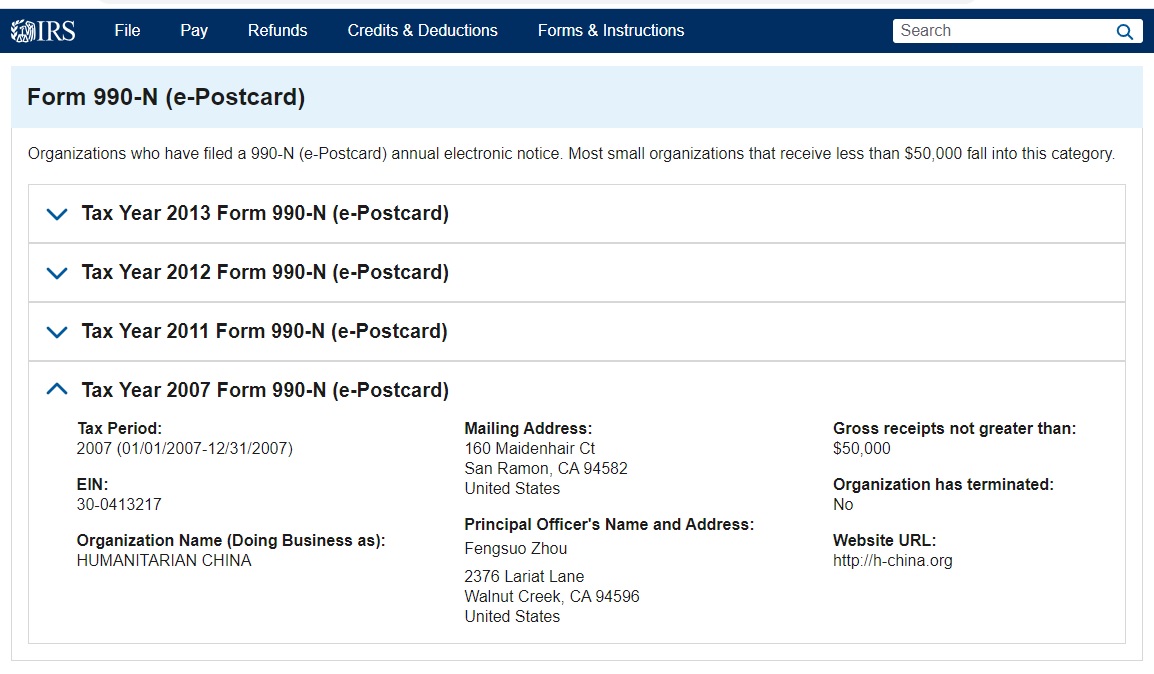1154x674 pixels.
Task: Click the EIN number 30-0413217
Action: [x=119, y=505]
